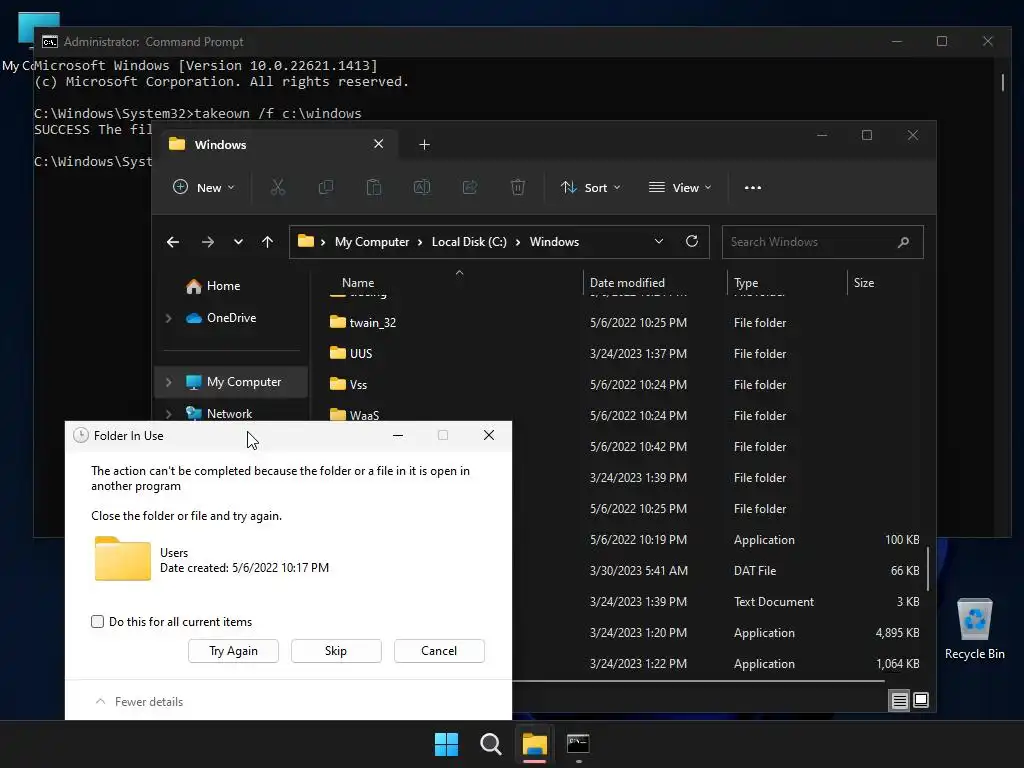Click the Delete trash icon in Explorer
This screenshot has height=768, width=1024.
518,187
